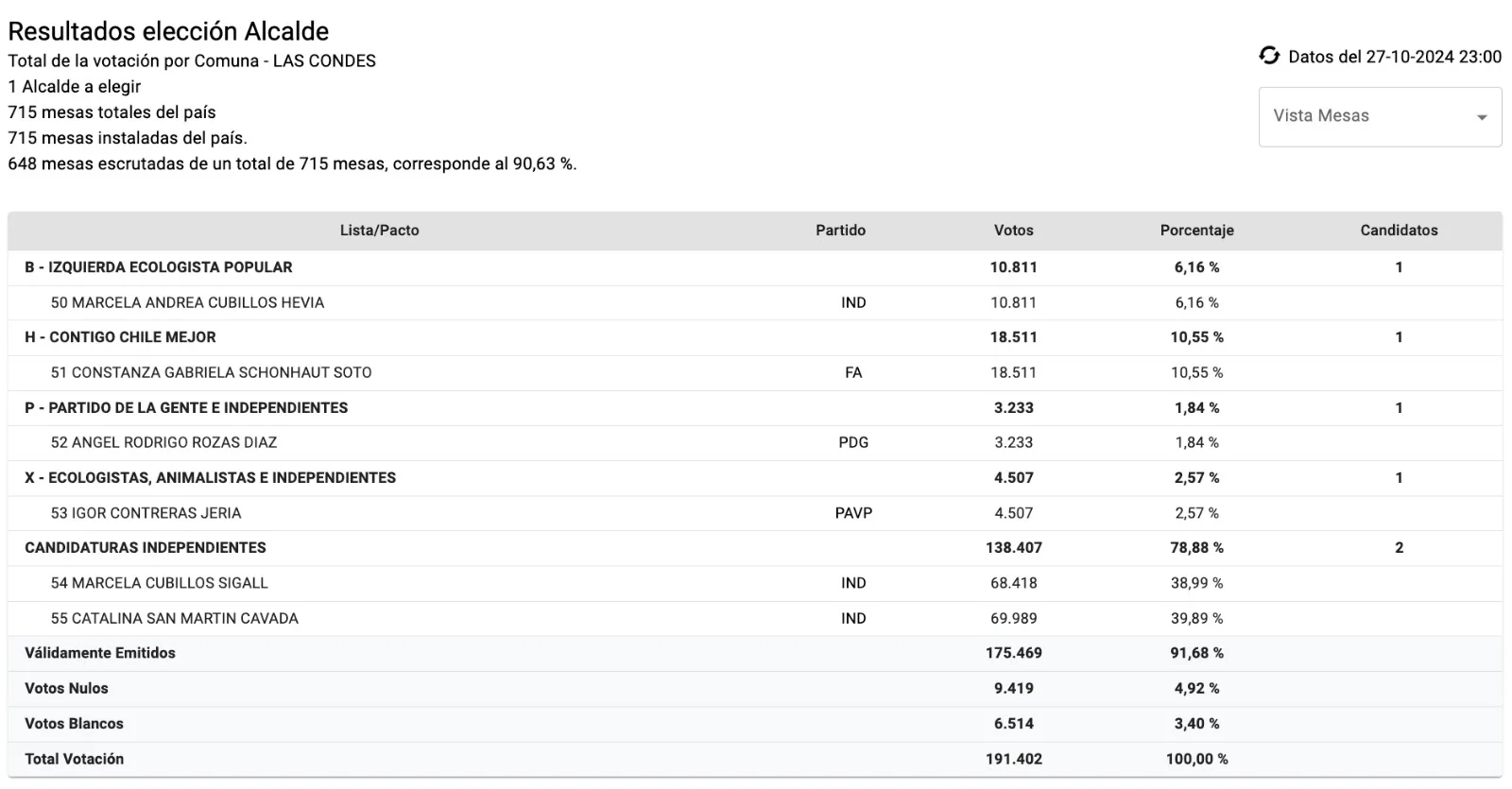Click the Partido column header

click(x=840, y=231)
